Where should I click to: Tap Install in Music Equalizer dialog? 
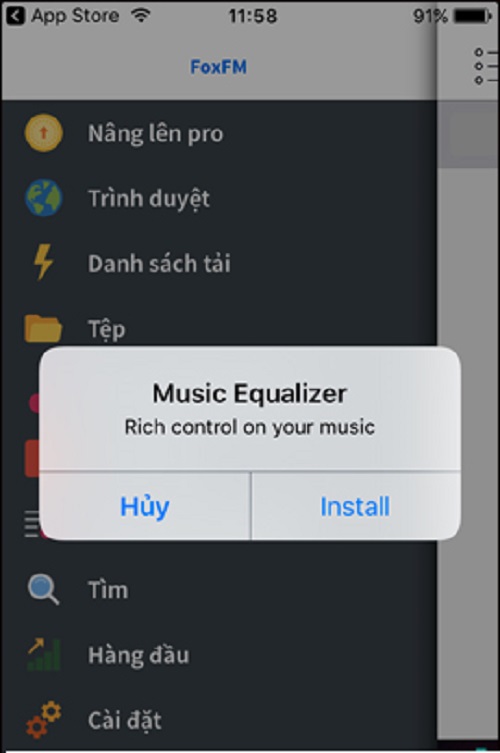[355, 506]
